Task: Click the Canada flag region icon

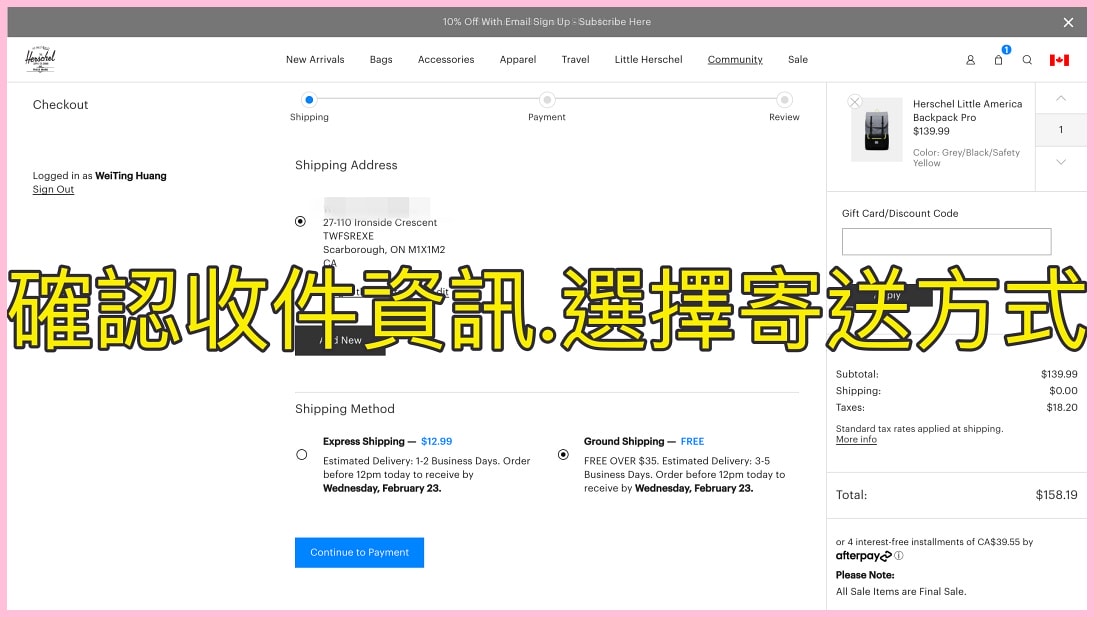Action: tap(1059, 60)
